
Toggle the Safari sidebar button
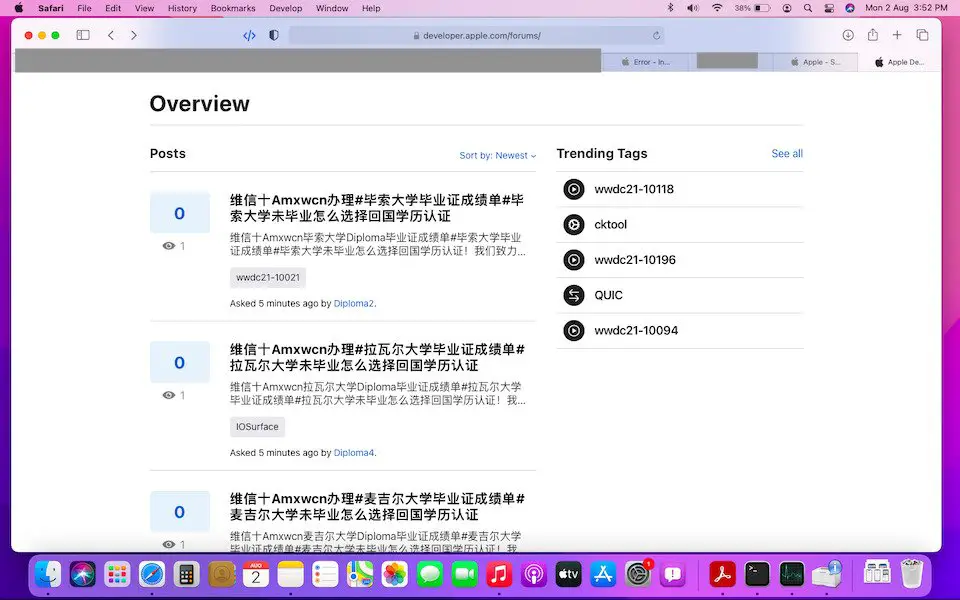coord(83,35)
